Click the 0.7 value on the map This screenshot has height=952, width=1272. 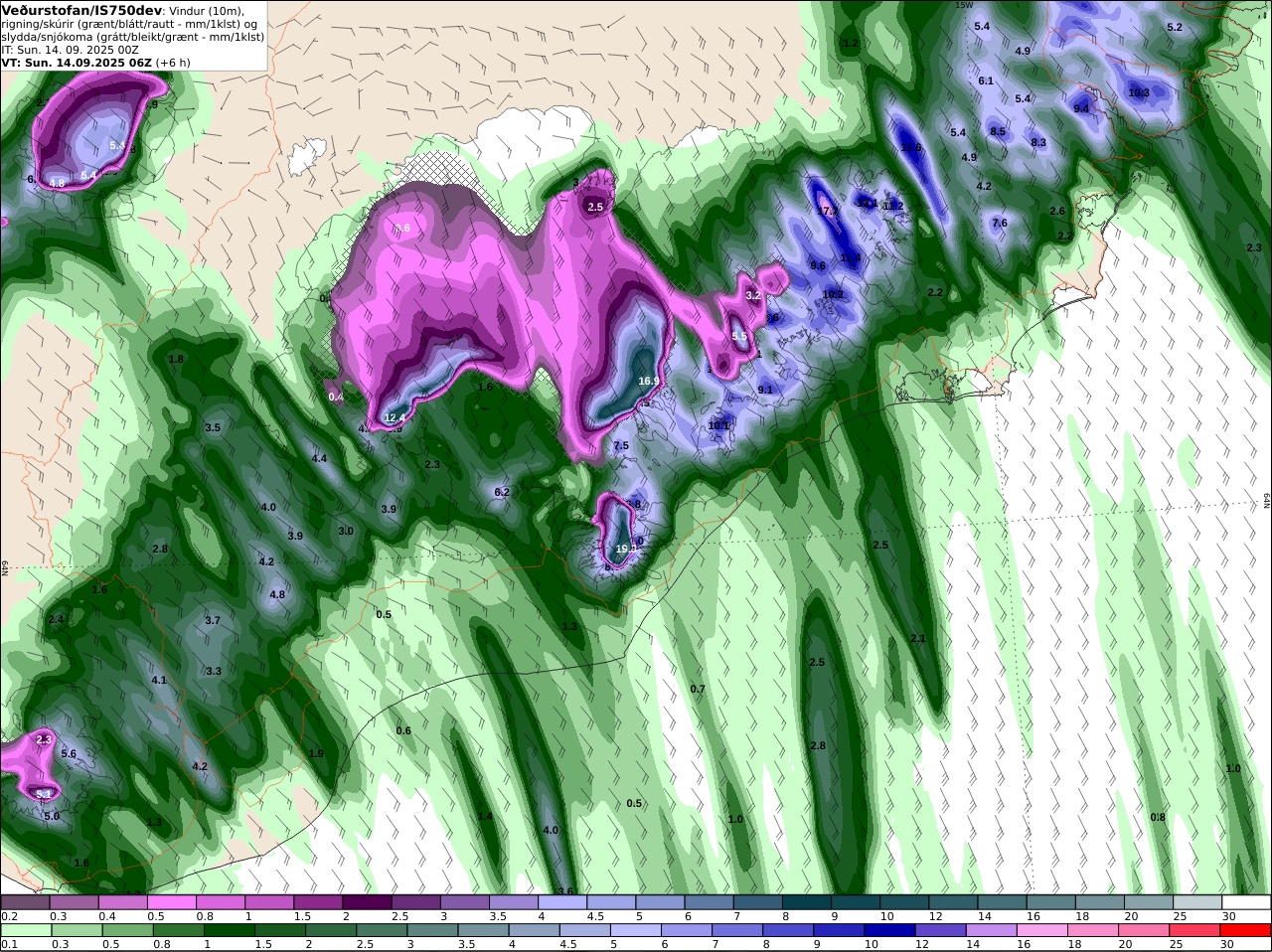click(698, 690)
